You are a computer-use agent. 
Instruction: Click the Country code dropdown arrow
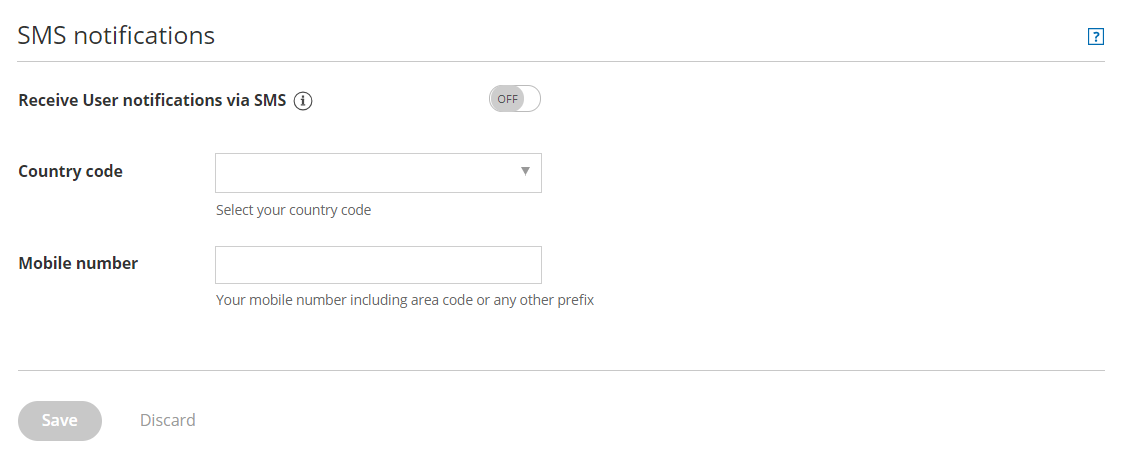tap(525, 172)
